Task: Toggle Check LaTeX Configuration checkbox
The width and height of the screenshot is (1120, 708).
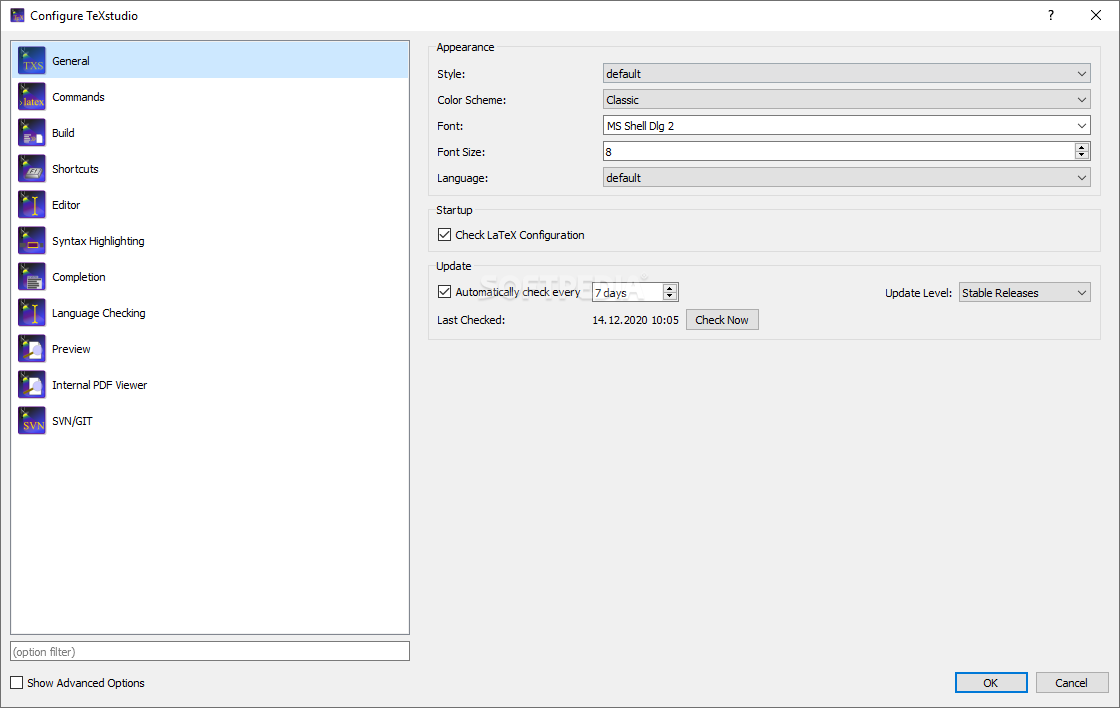Action: 444,234
